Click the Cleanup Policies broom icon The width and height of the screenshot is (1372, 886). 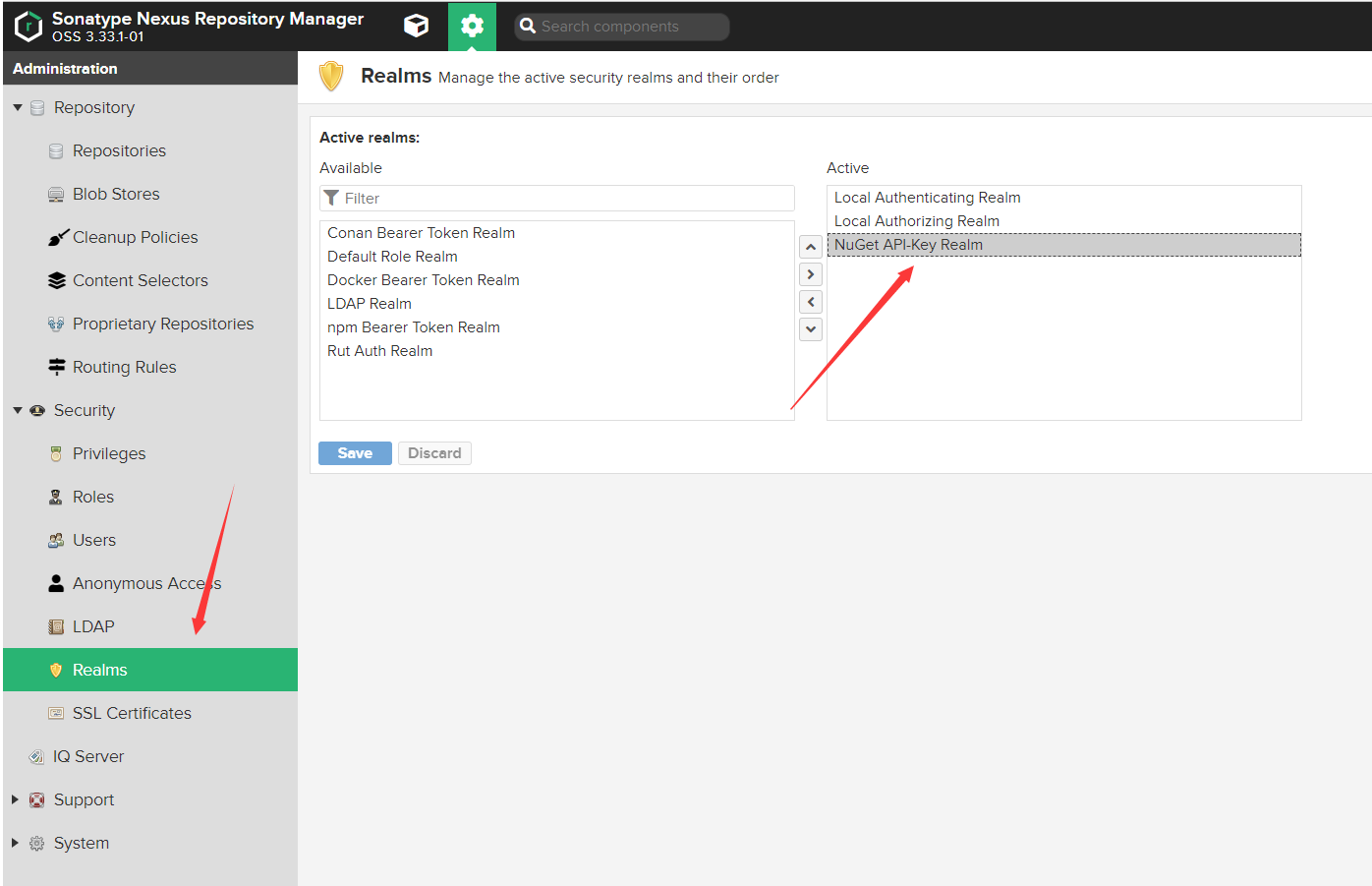pos(58,237)
